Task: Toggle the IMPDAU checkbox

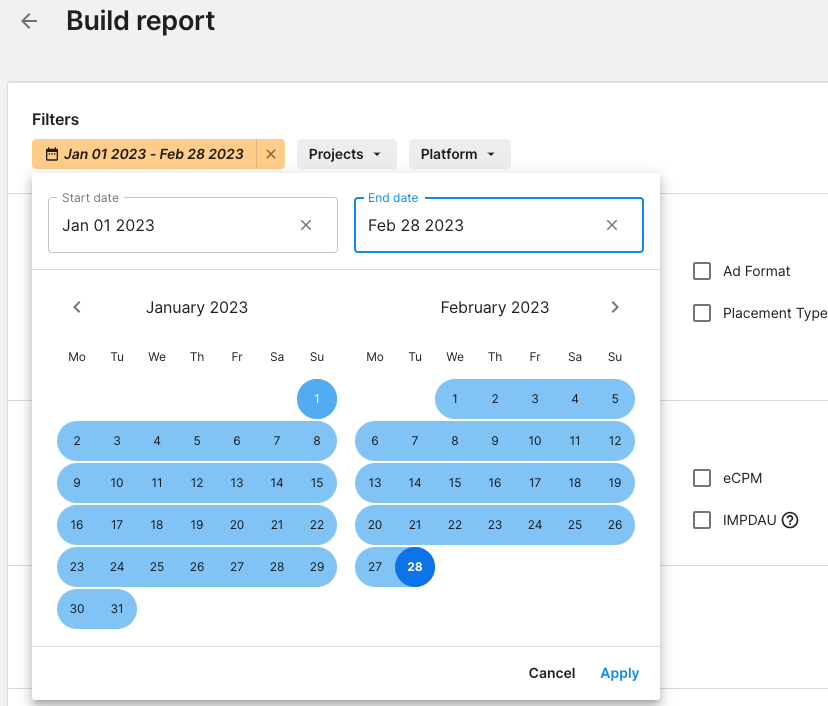Action: [x=702, y=520]
